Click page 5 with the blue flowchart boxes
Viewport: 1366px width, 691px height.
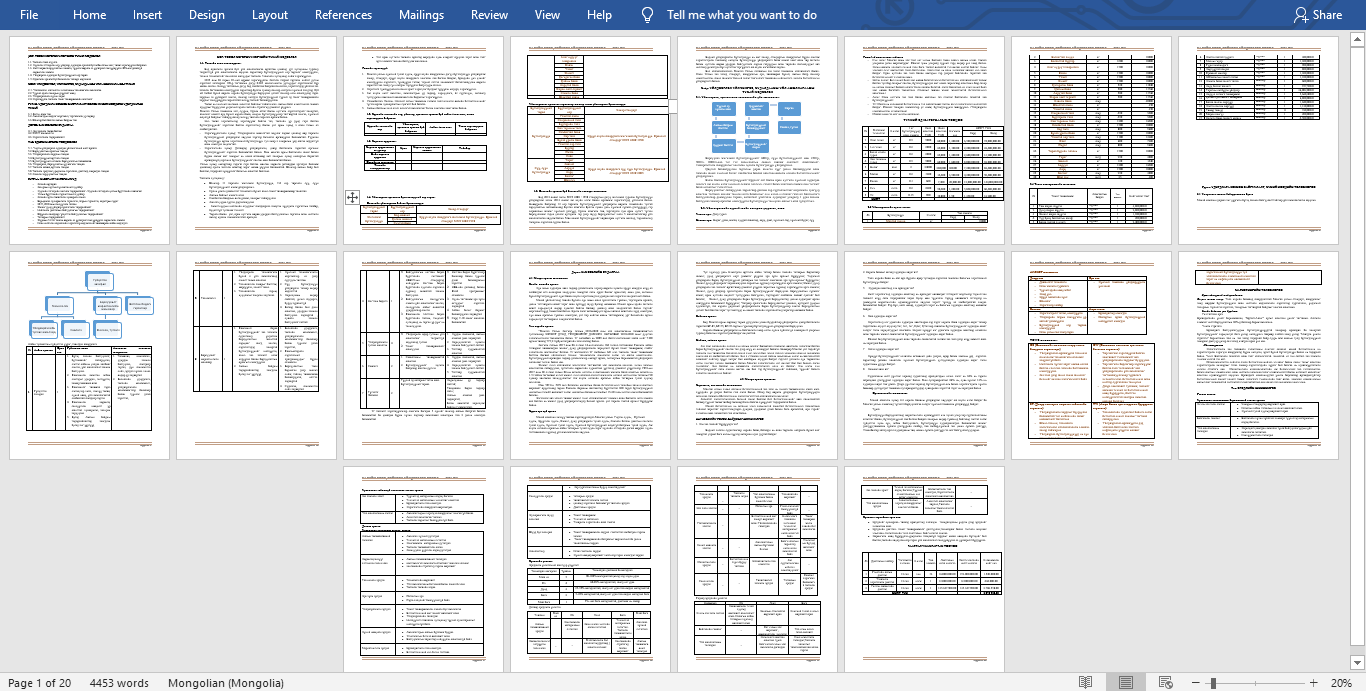(x=757, y=140)
